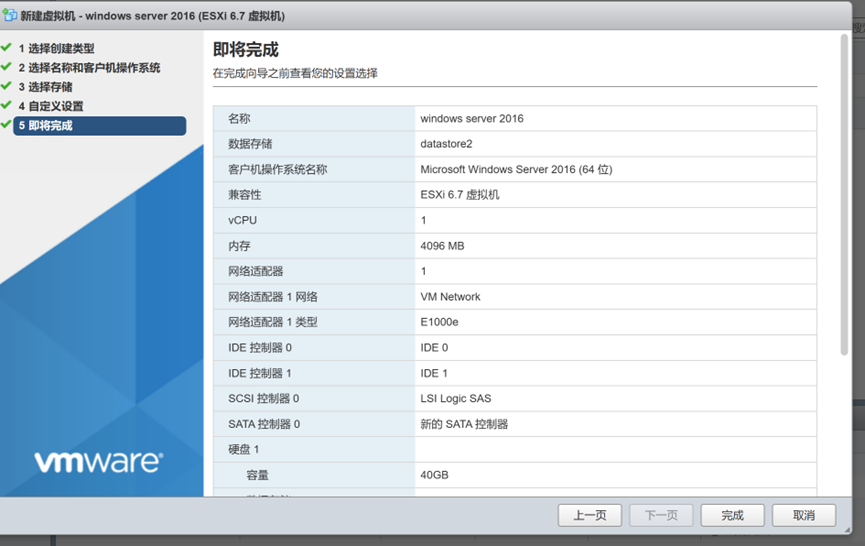The width and height of the screenshot is (865, 546).
Task: Click the disabled 下一页 button
Action: [661, 516]
